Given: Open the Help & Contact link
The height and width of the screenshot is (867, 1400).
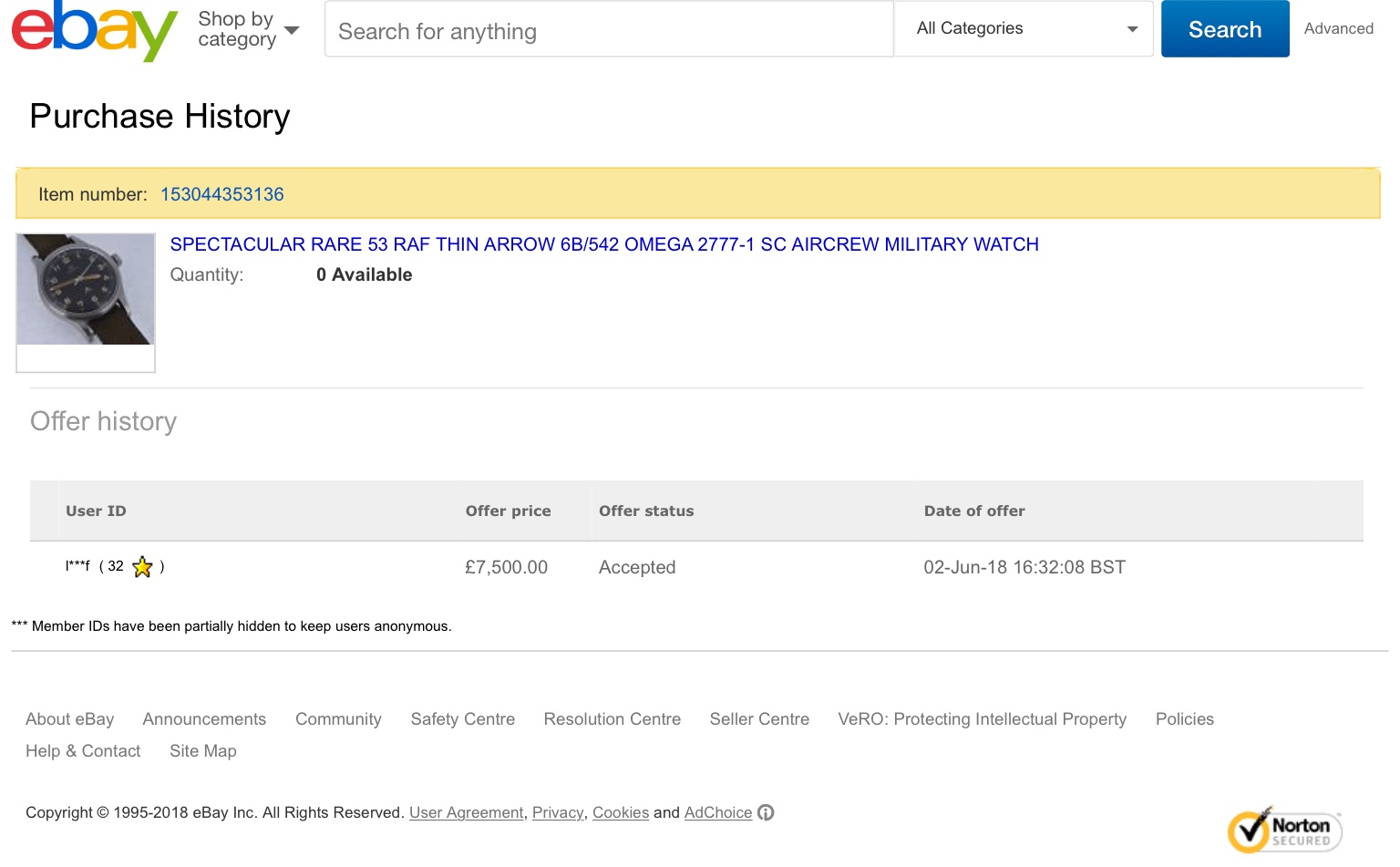Looking at the screenshot, I should (83, 751).
